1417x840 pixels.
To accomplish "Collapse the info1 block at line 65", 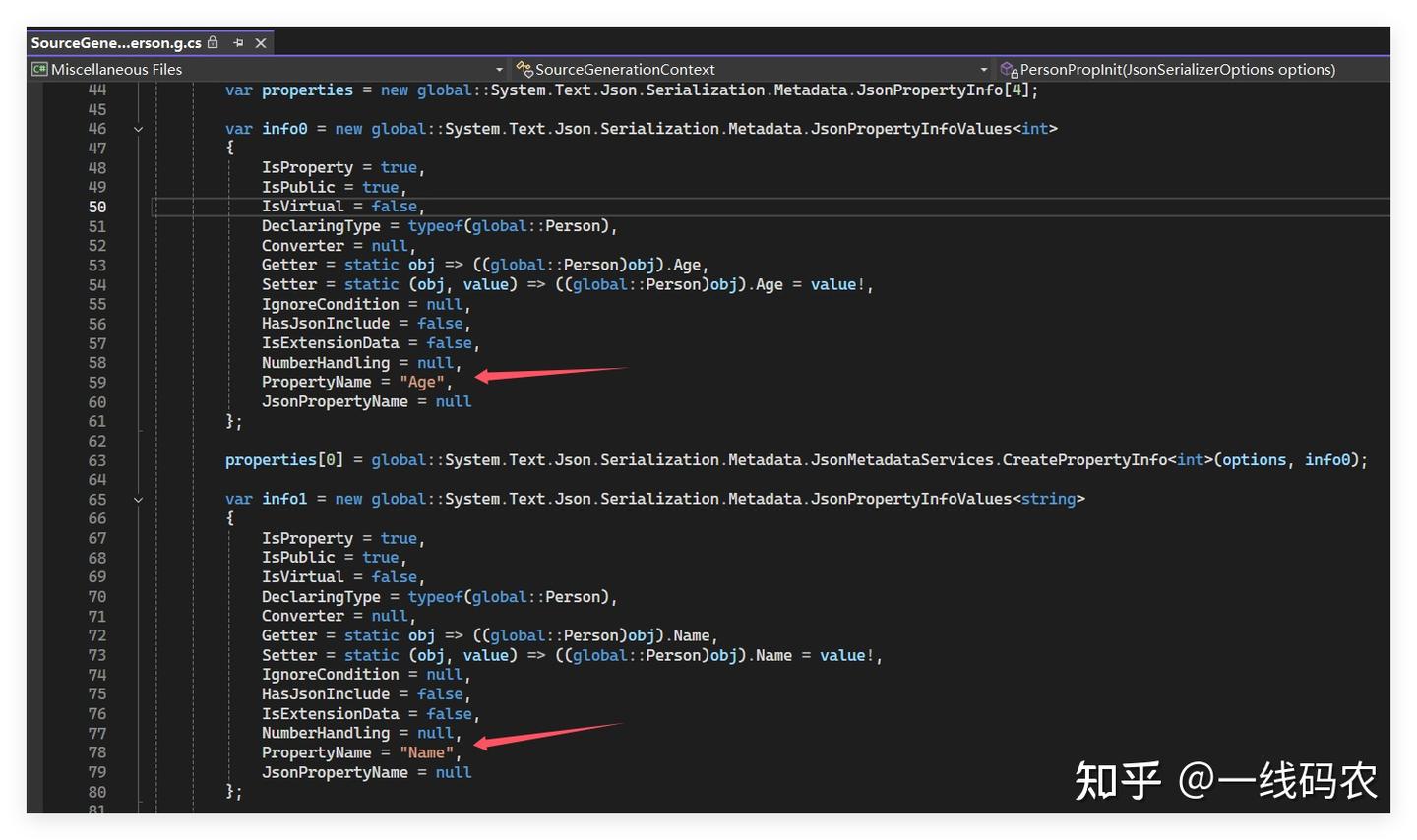I will [x=138, y=500].
